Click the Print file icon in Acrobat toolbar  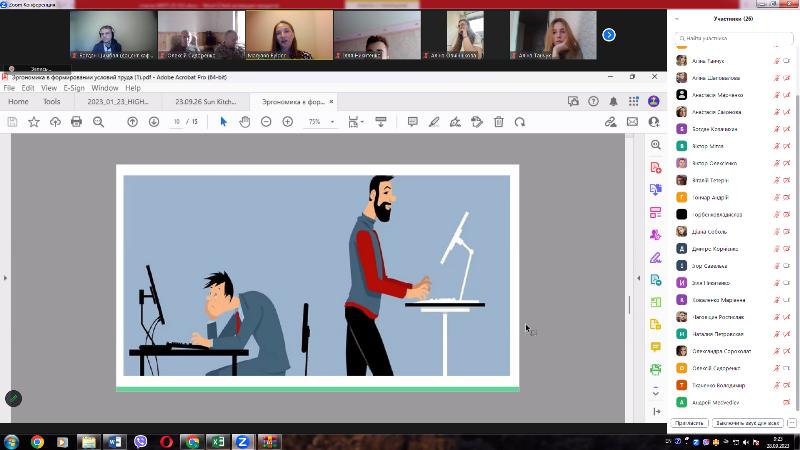click(x=77, y=122)
